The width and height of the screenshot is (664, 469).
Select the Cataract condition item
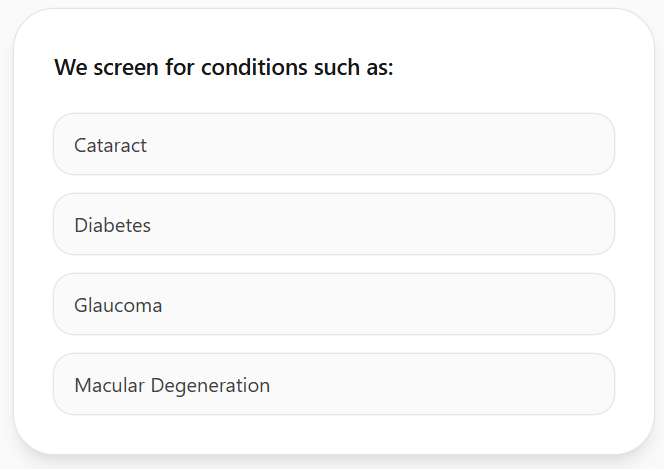point(333,144)
